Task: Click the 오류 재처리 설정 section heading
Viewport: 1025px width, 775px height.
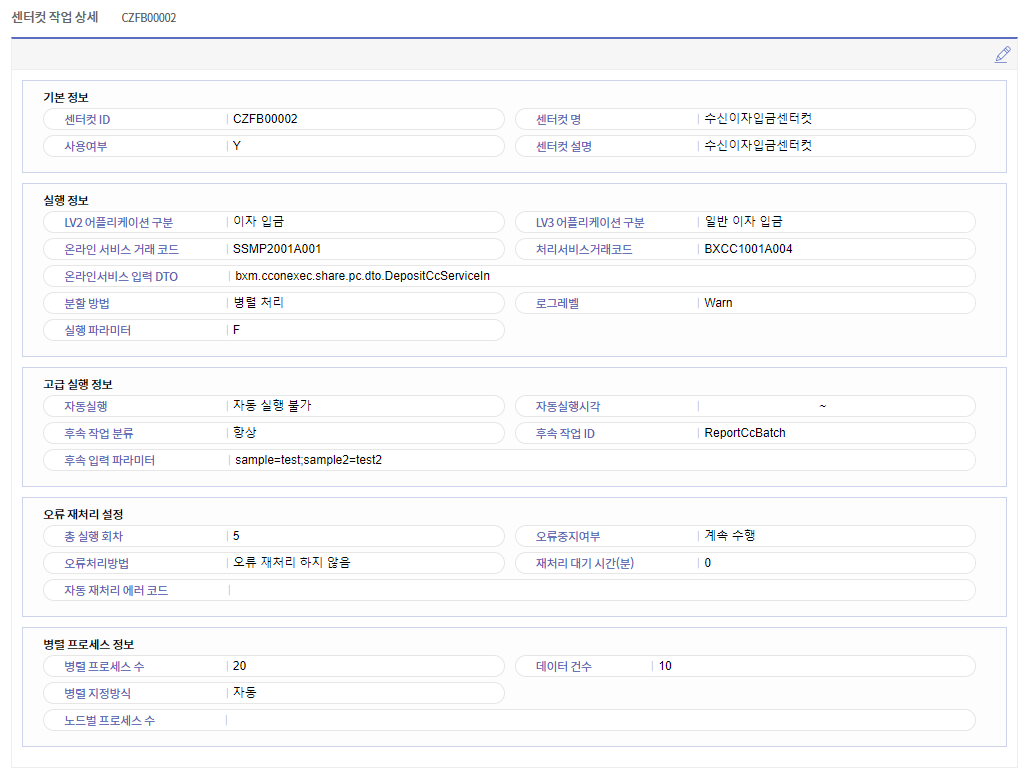Action: (x=83, y=514)
